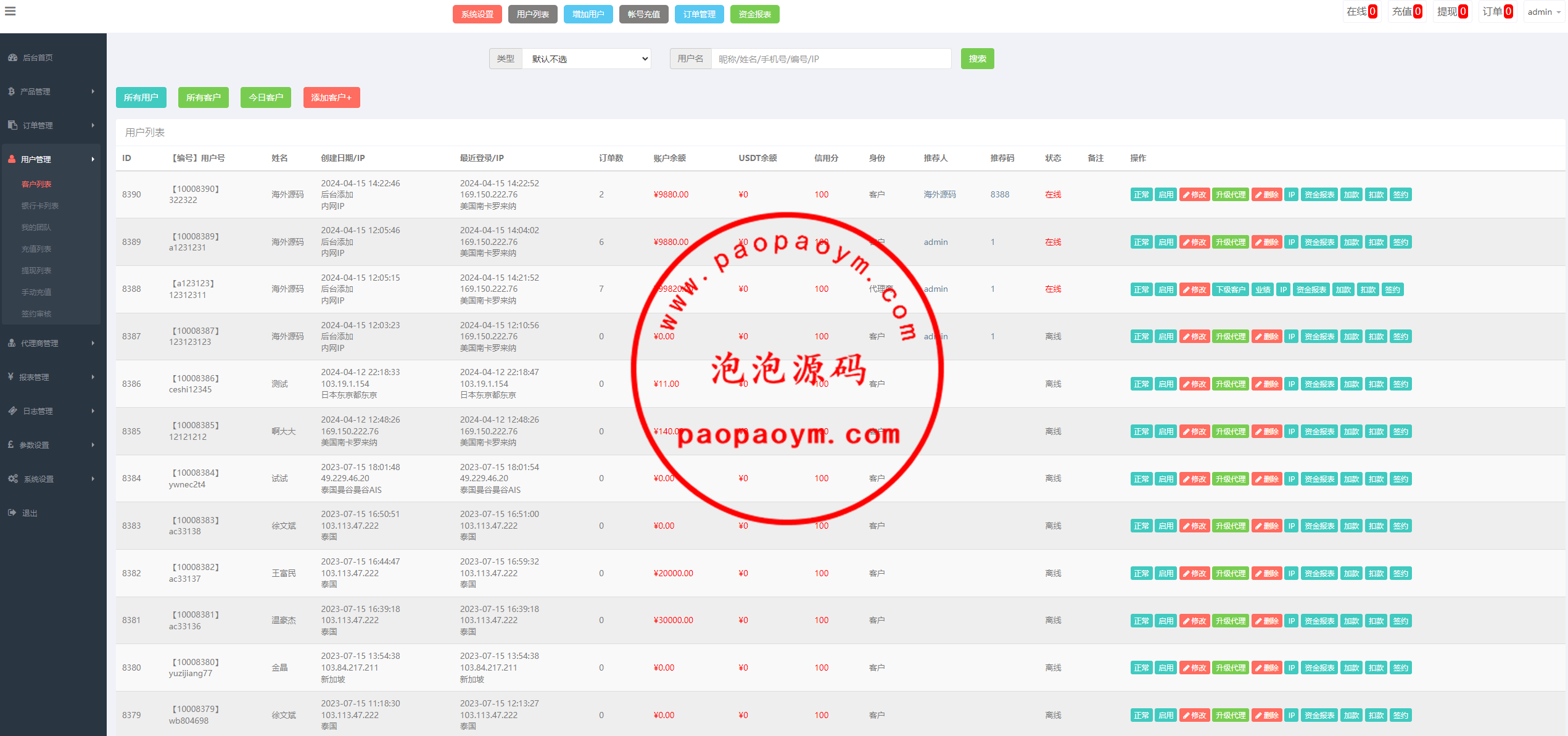Click 删除 pencil button for user 8390
Image resolution: width=1568 pixels, height=736 pixels.
[x=1267, y=195]
